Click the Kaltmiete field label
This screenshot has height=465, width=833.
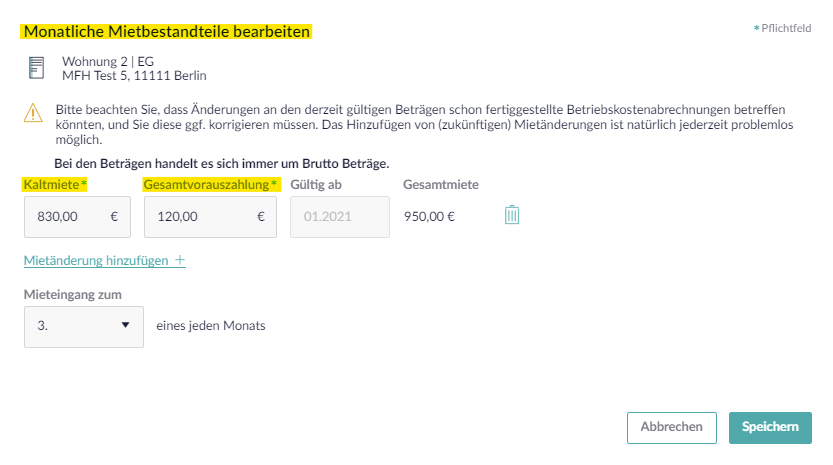pyautogui.click(x=54, y=184)
